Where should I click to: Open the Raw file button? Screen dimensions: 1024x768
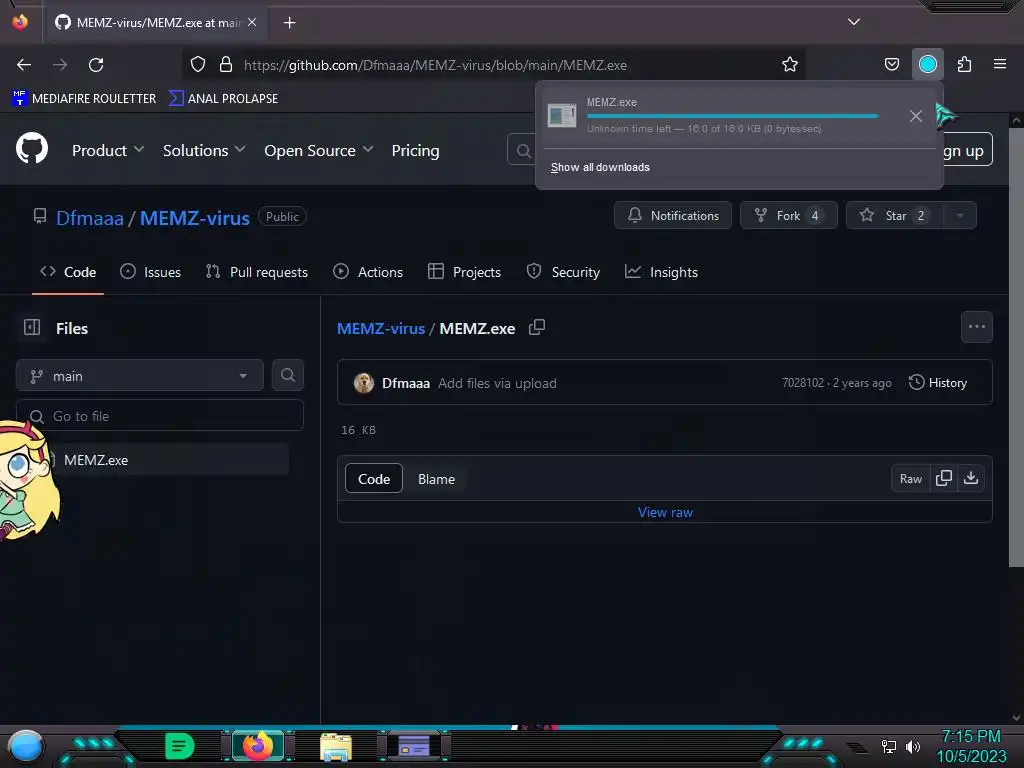[x=910, y=479]
